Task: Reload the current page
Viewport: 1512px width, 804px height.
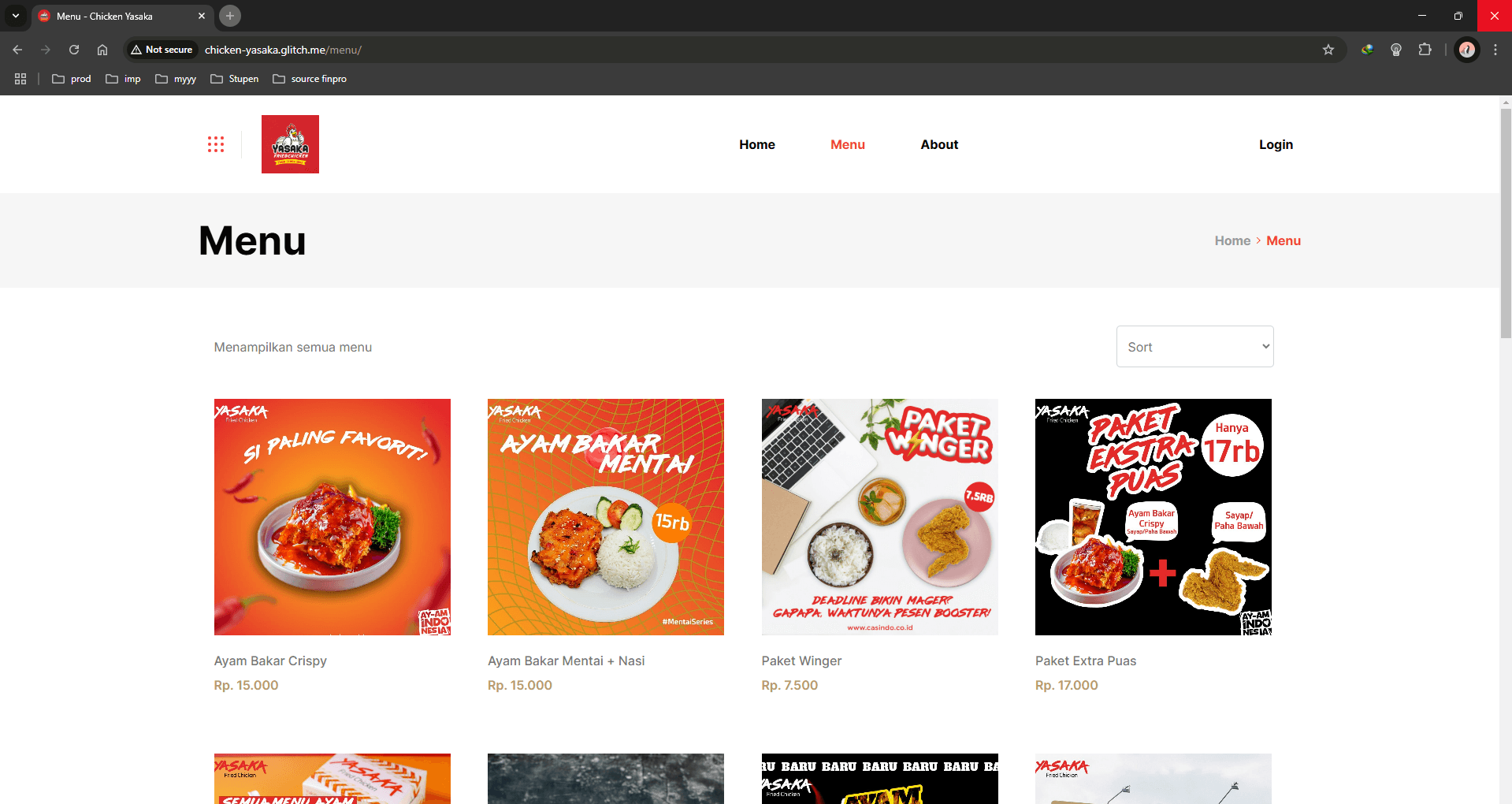Action: click(x=74, y=50)
